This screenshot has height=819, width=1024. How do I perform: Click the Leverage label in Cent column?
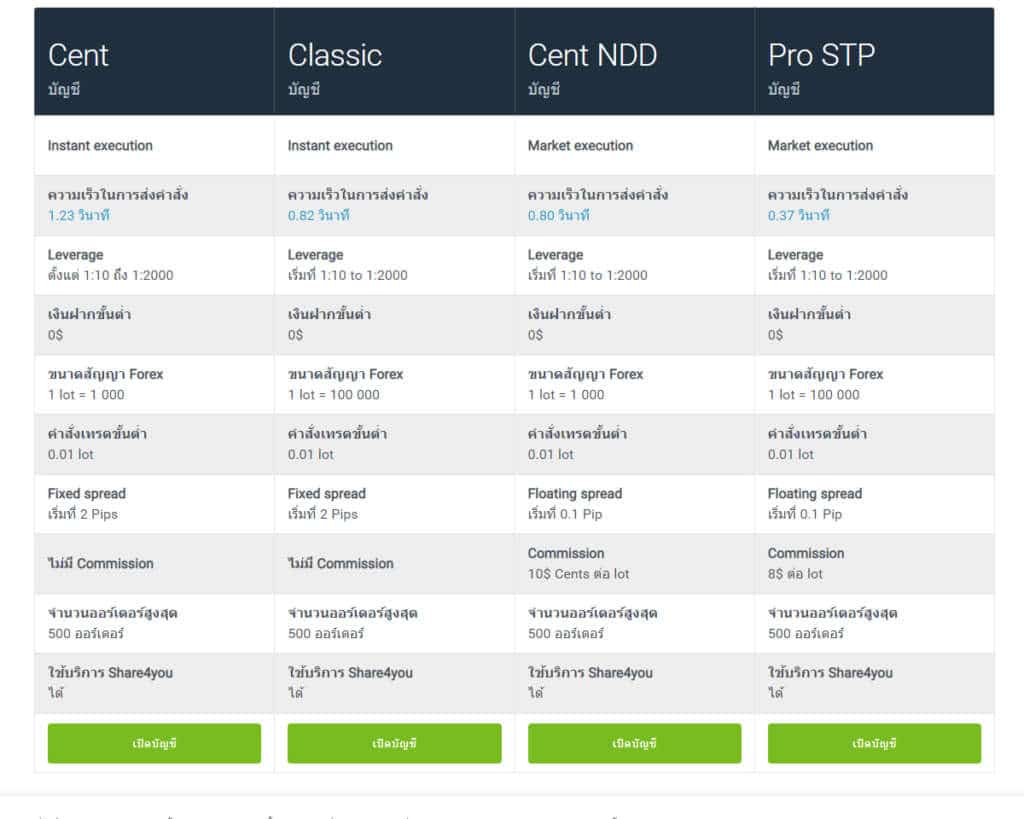[x=75, y=255]
